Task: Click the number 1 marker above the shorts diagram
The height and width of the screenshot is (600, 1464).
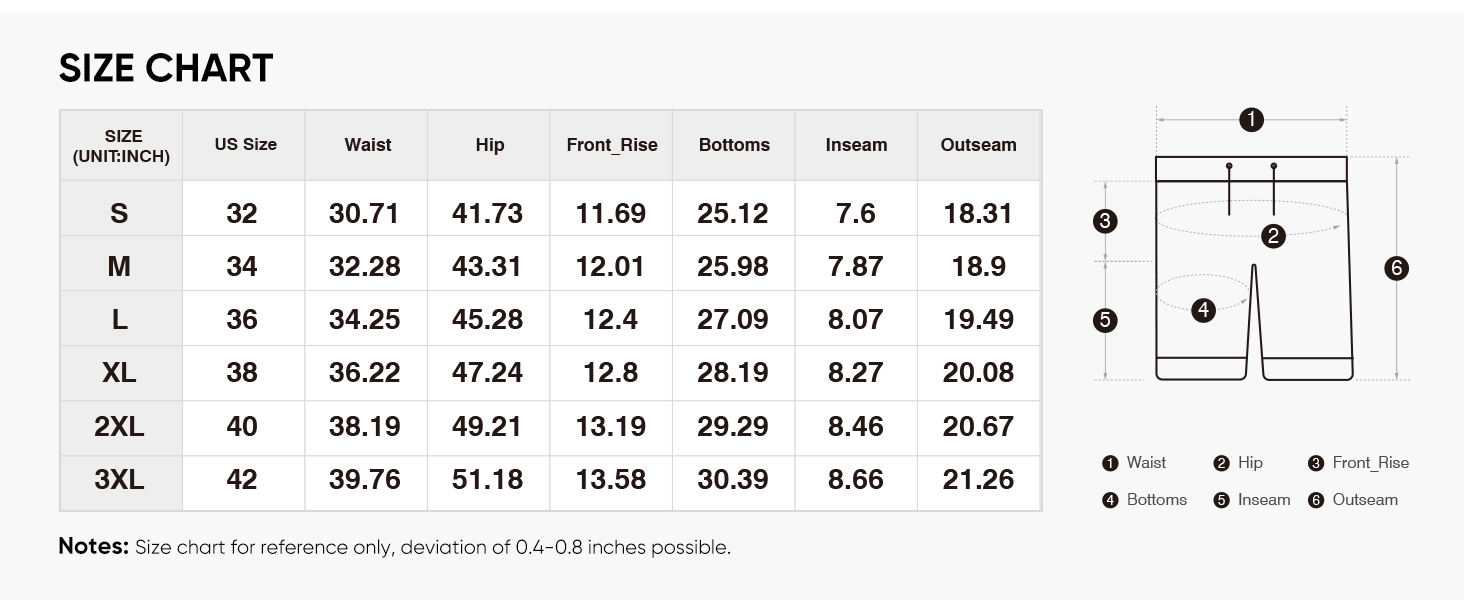Action: (1251, 120)
